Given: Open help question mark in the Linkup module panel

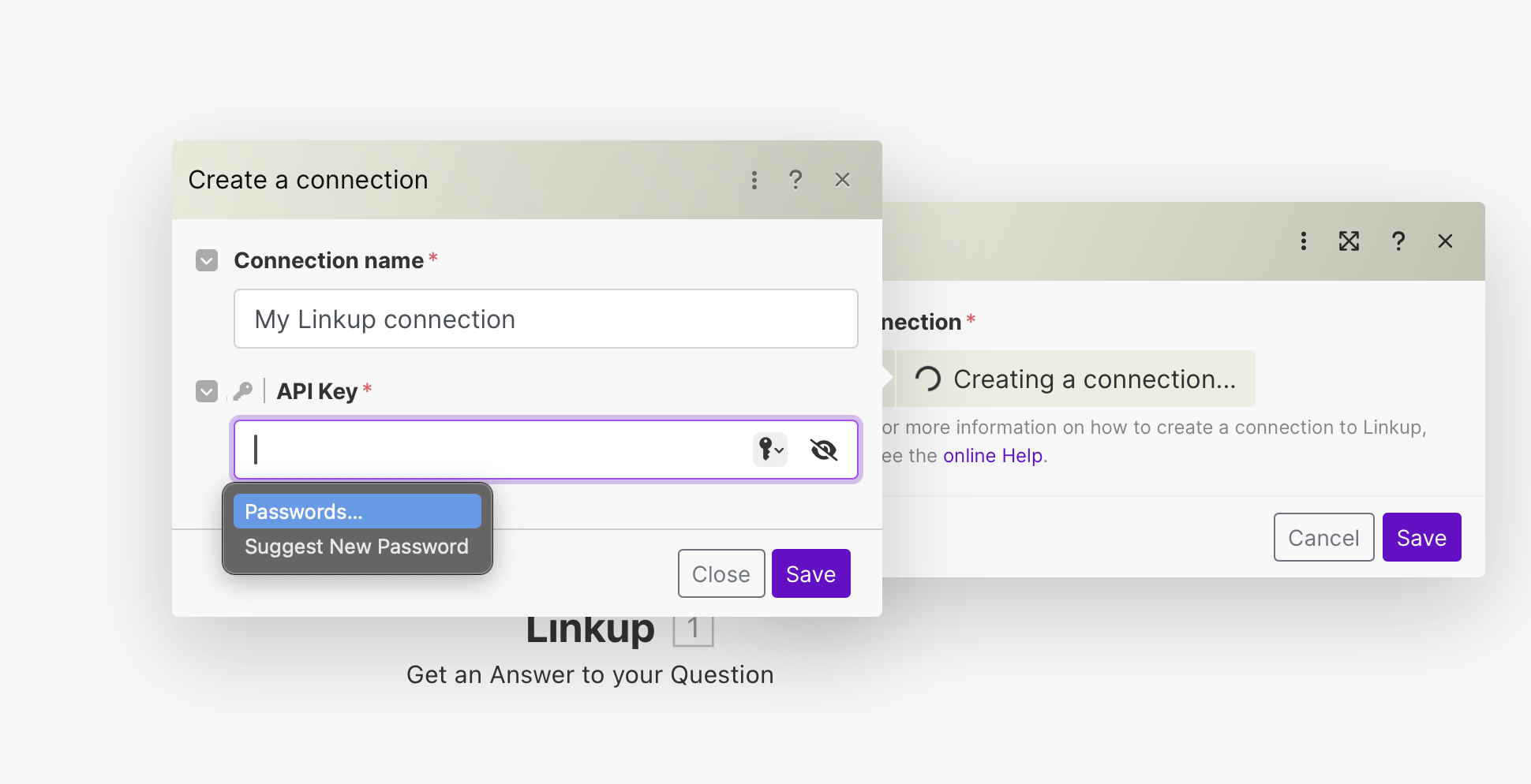Looking at the screenshot, I should click(1398, 241).
